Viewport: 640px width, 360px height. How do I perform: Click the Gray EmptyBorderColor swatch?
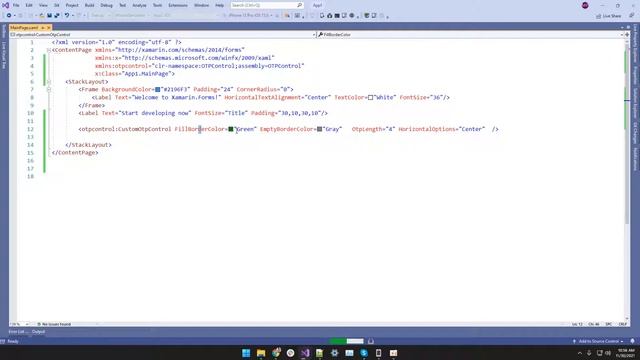click(320, 129)
